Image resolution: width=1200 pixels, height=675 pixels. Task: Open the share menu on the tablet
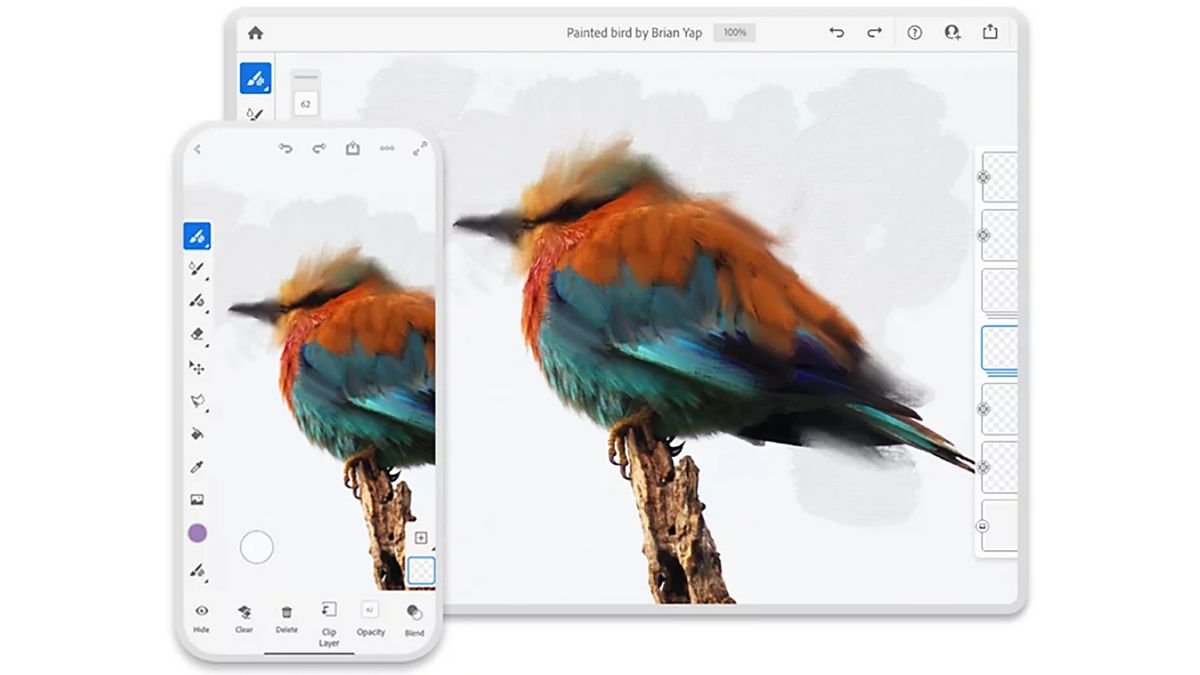coord(990,32)
